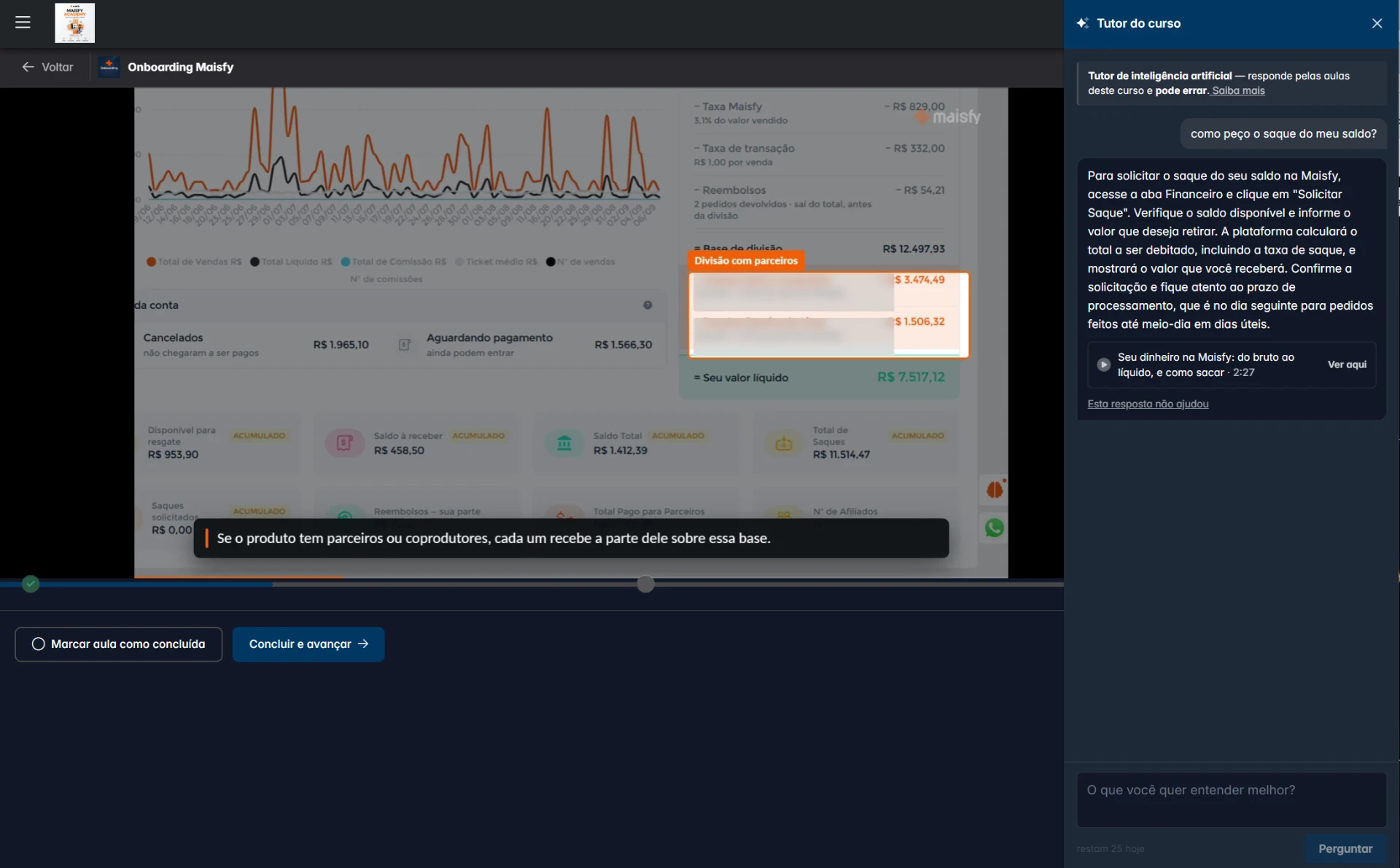Toggle 'Total de Vendas R$' chart legend
This screenshot has height=868, width=1400.
coord(194,262)
